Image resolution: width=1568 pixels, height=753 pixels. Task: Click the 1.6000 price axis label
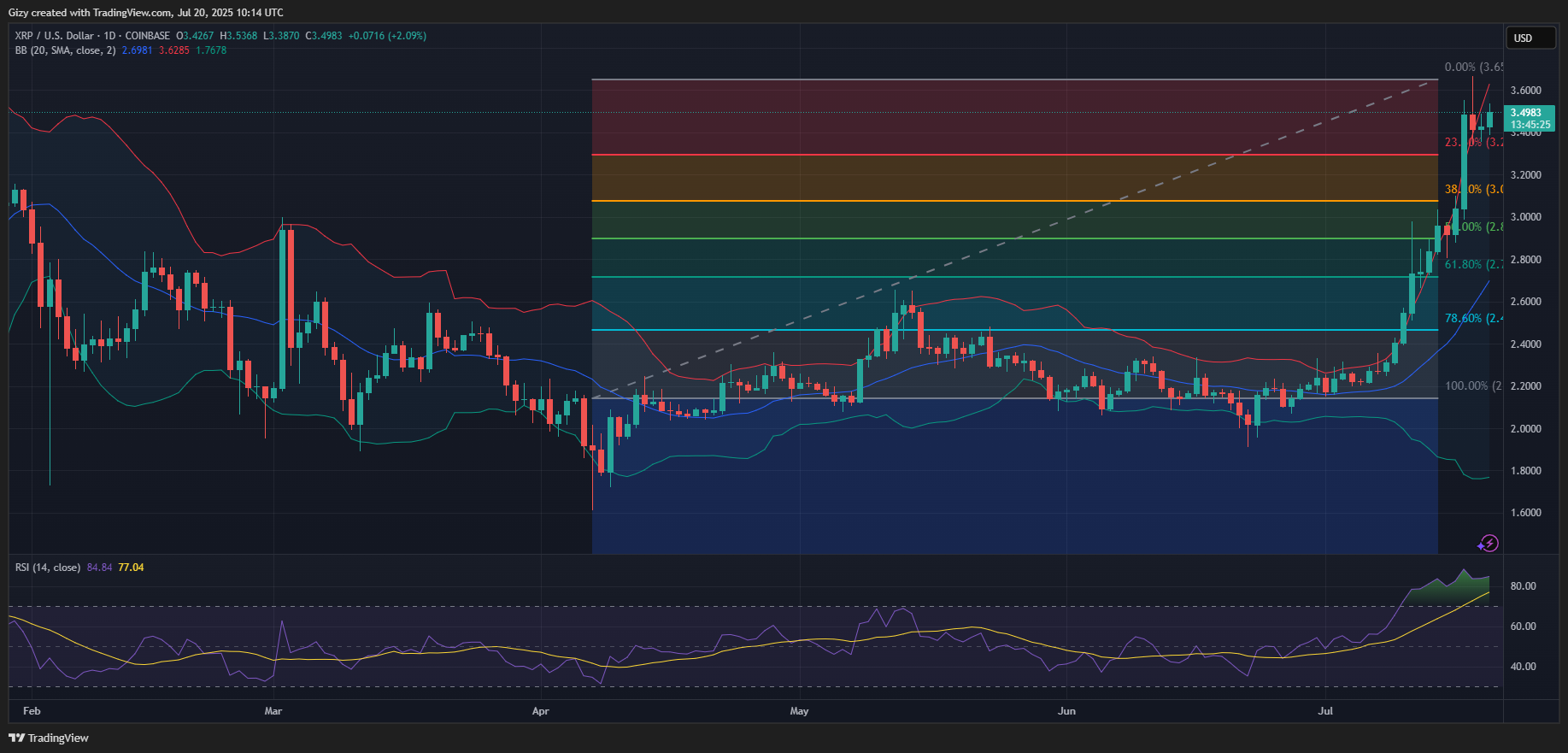(x=1525, y=513)
